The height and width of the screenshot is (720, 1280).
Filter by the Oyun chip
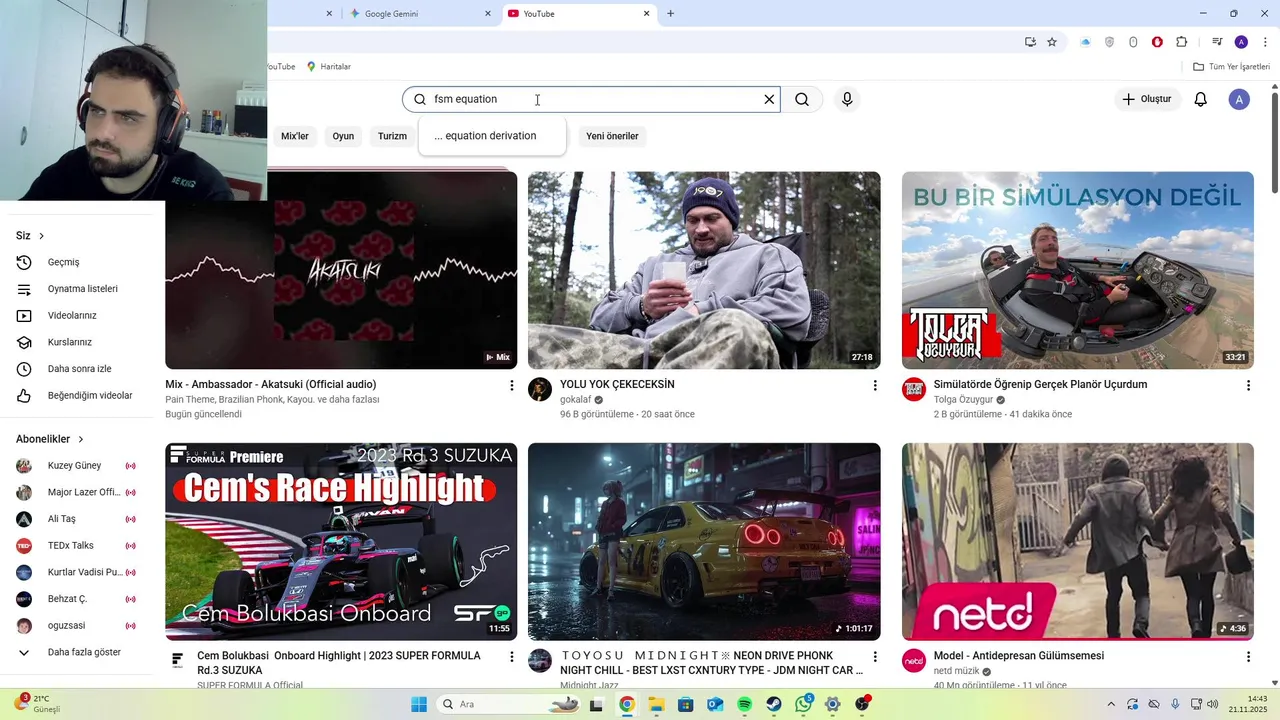(x=343, y=136)
